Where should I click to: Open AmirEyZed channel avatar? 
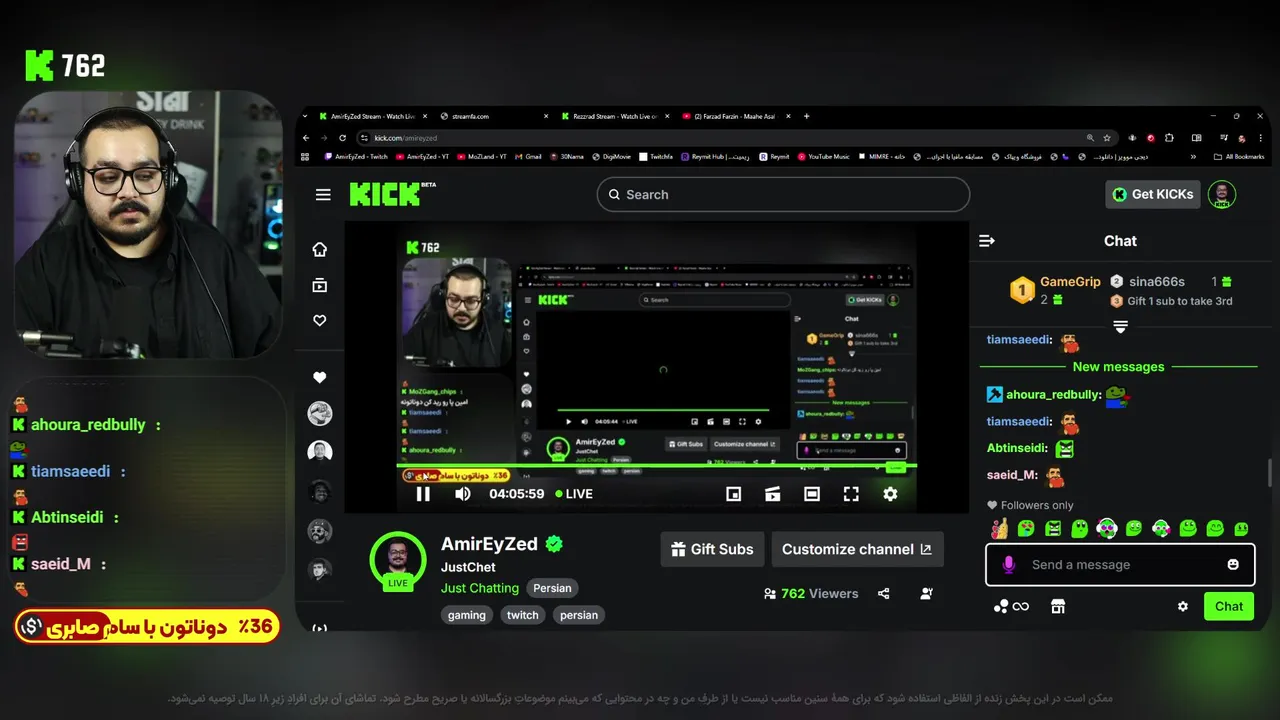pyautogui.click(x=398, y=559)
